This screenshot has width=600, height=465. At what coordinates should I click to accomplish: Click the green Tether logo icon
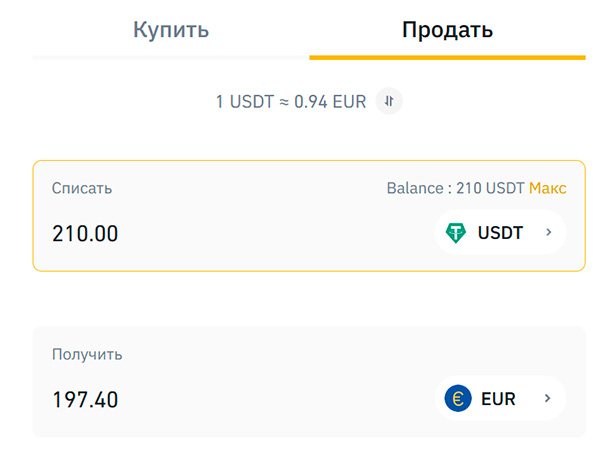(456, 233)
